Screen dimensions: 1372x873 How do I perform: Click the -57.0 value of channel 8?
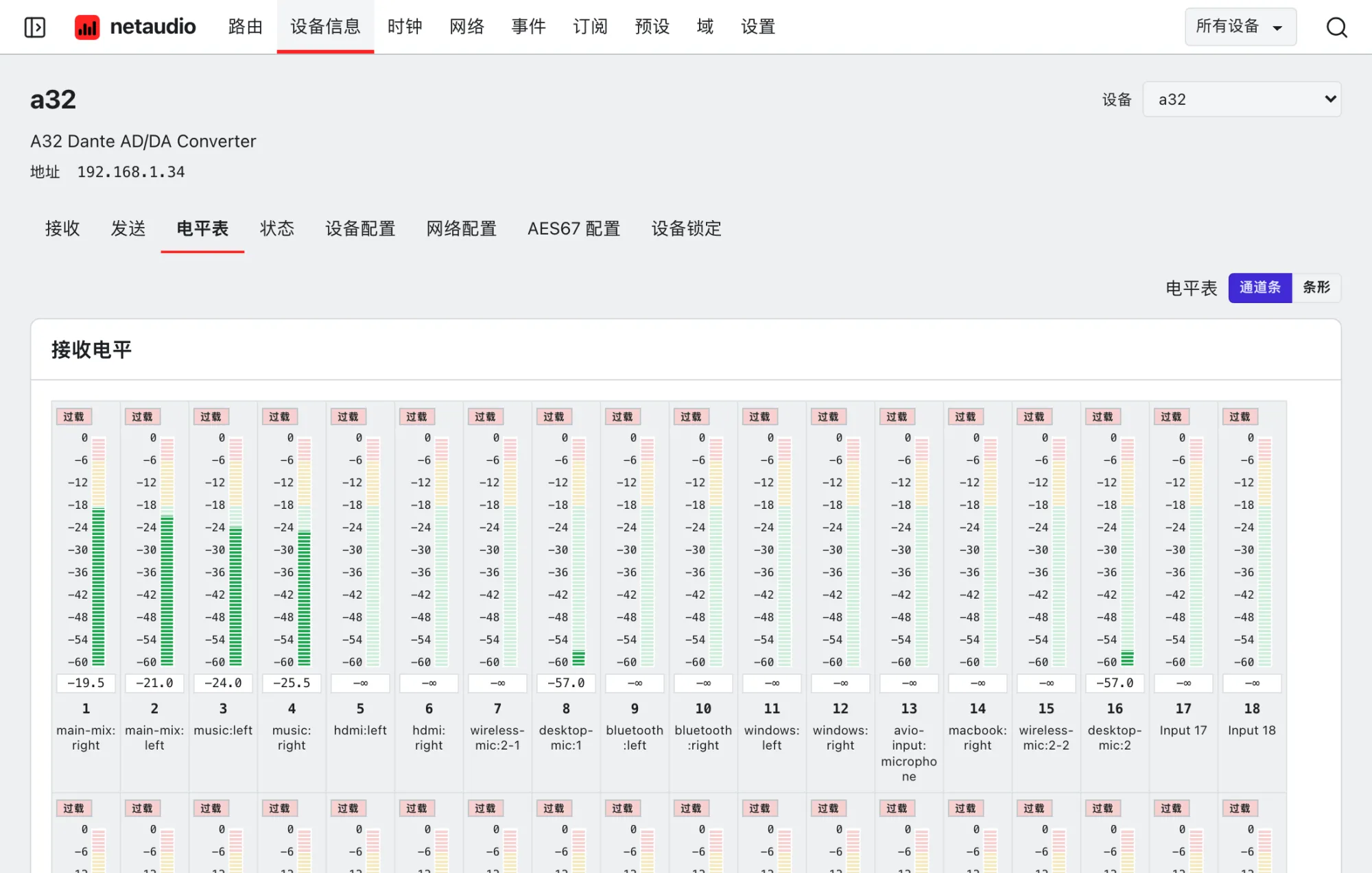(x=566, y=683)
